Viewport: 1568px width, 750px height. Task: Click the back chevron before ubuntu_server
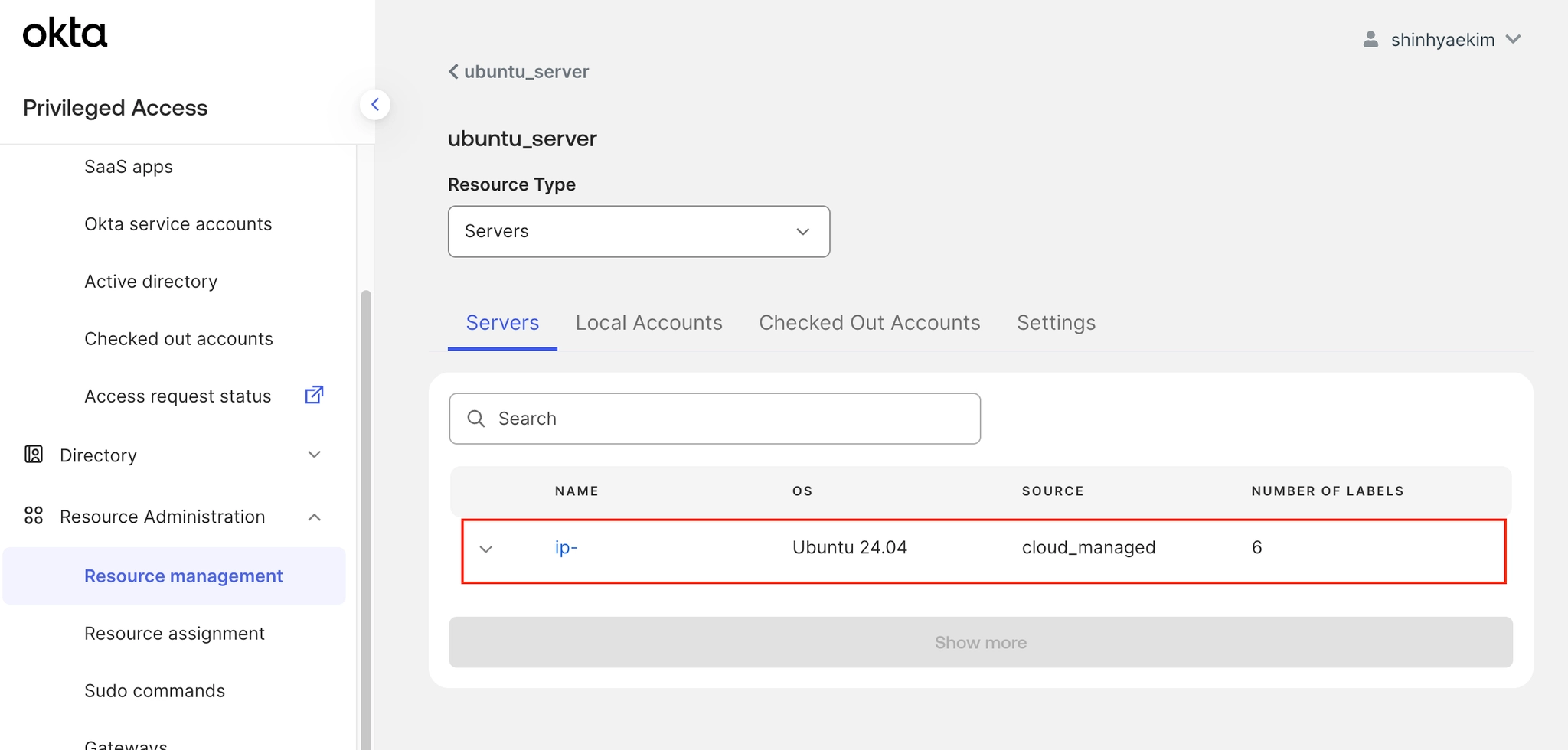pyautogui.click(x=453, y=71)
